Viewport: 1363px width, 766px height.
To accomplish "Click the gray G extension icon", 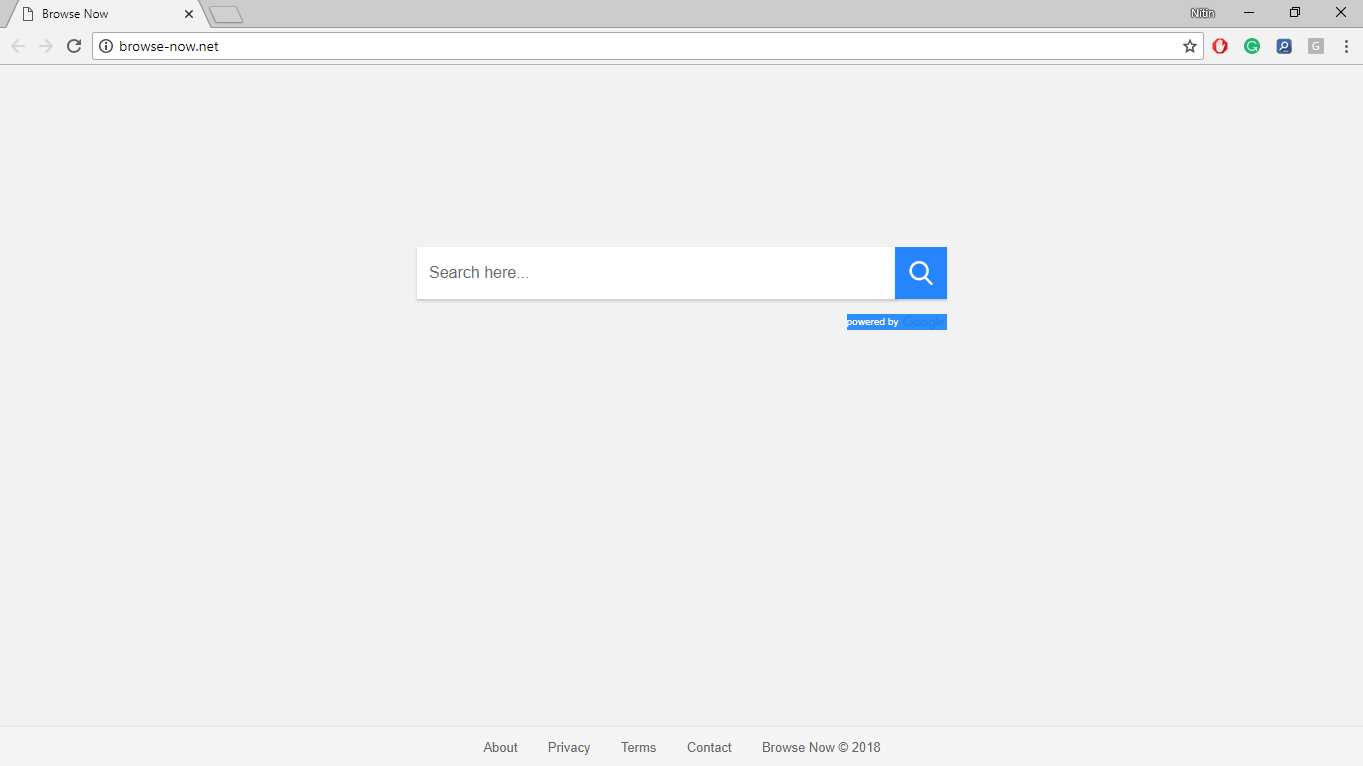I will 1315,46.
